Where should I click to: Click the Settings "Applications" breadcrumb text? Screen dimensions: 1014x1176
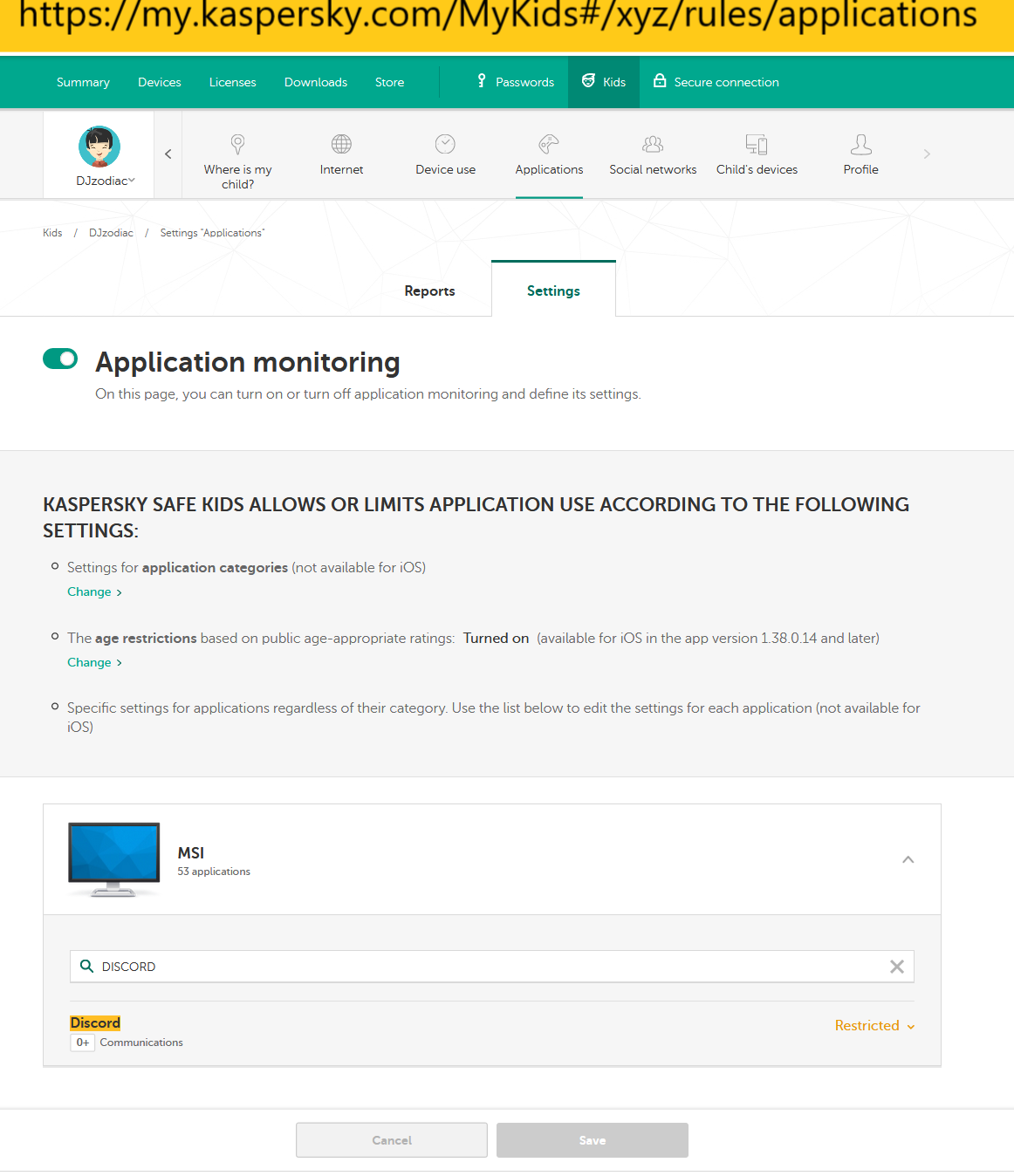[212, 233]
